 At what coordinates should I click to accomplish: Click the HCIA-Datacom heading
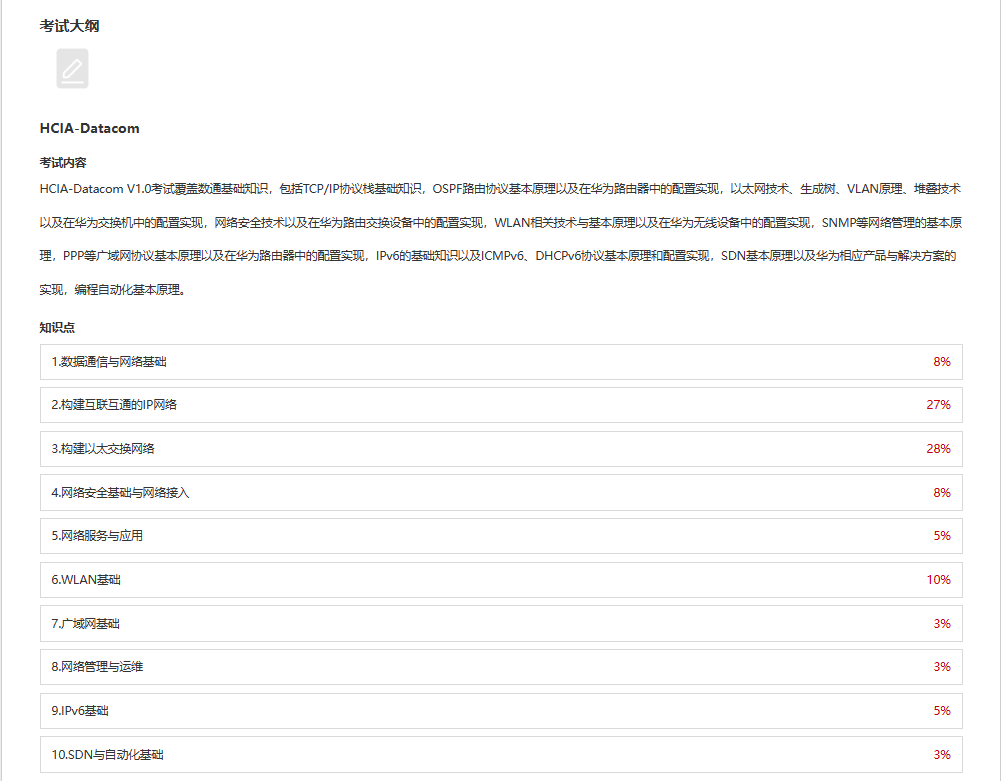pyautogui.click(x=89, y=128)
